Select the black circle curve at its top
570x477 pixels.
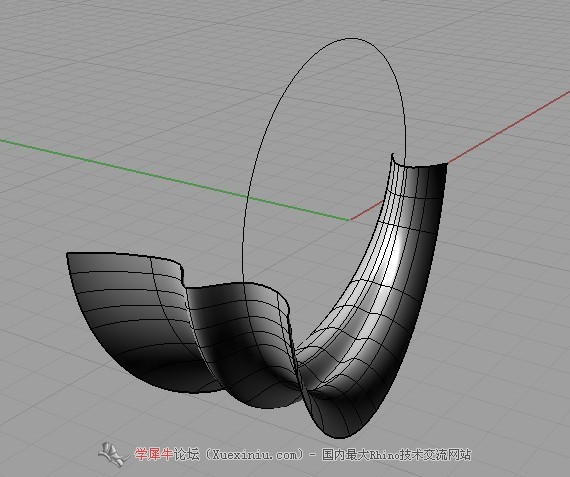coord(349,39)
